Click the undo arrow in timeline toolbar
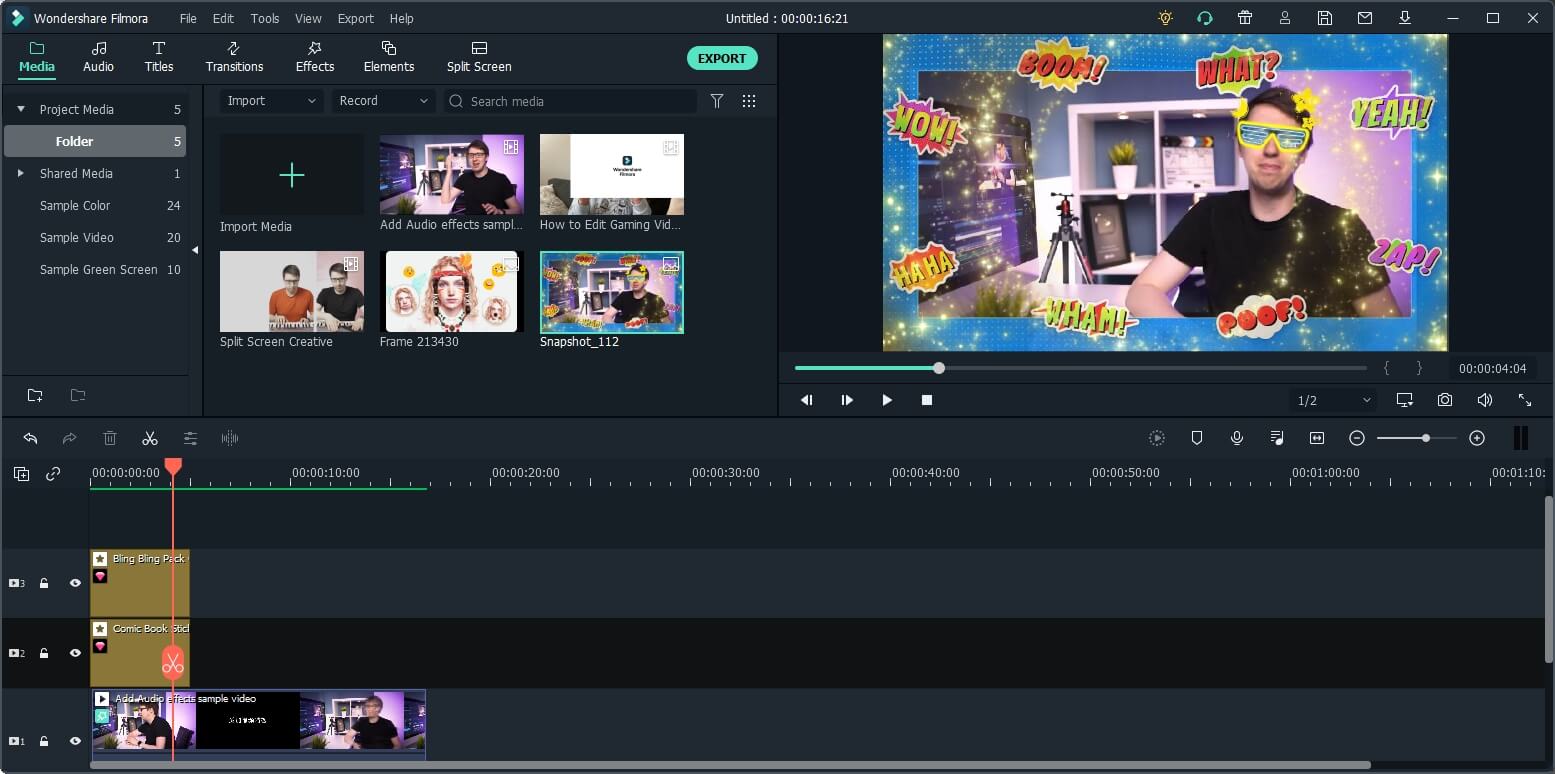 (30, 438)
